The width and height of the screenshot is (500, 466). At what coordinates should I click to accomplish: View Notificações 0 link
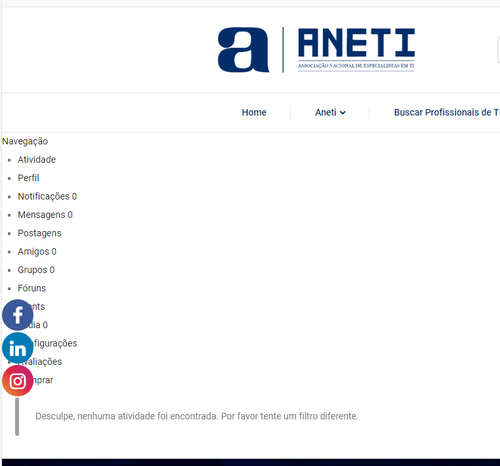[47, 196]
